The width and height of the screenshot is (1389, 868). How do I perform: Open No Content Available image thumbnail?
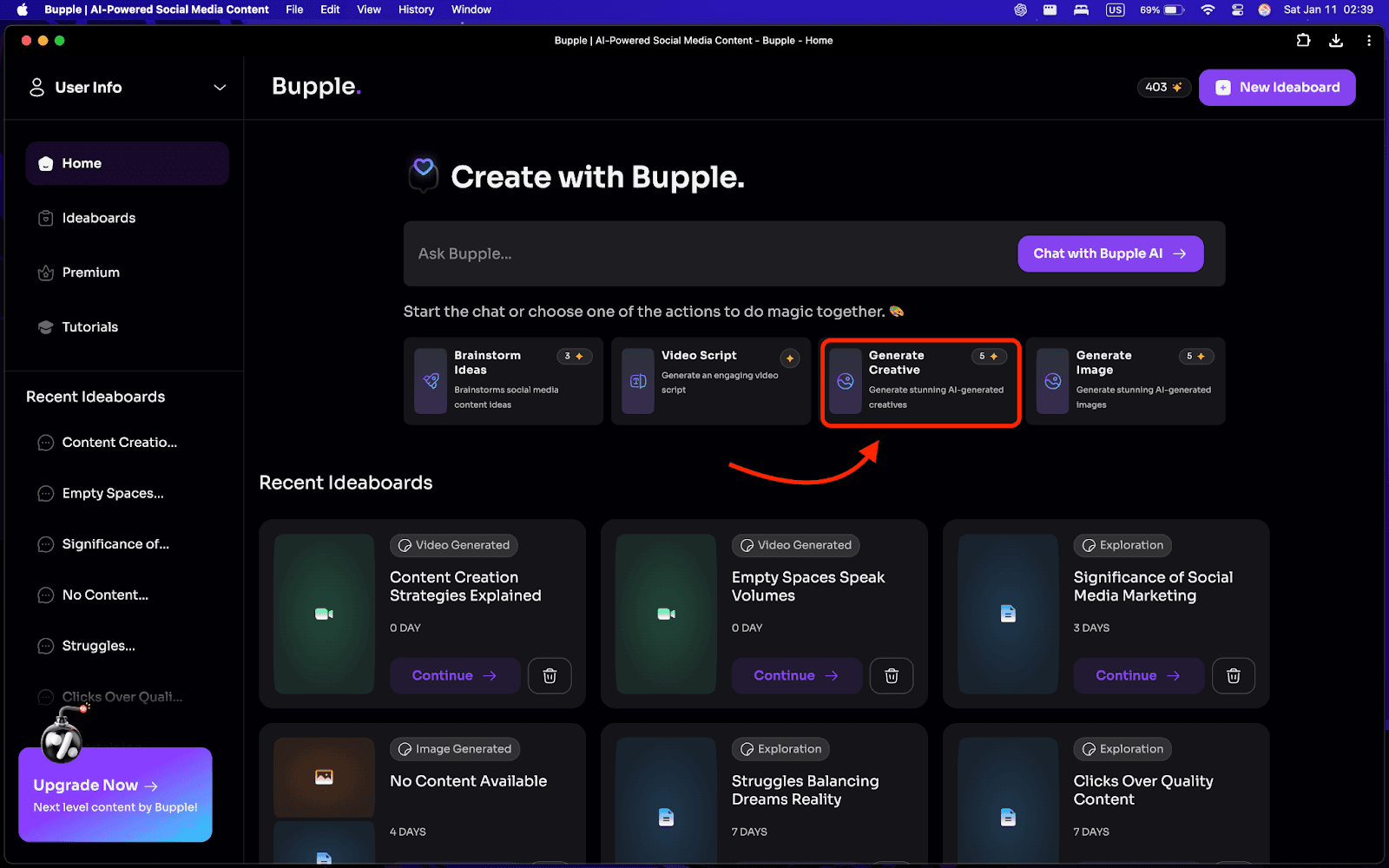(324, 777)
